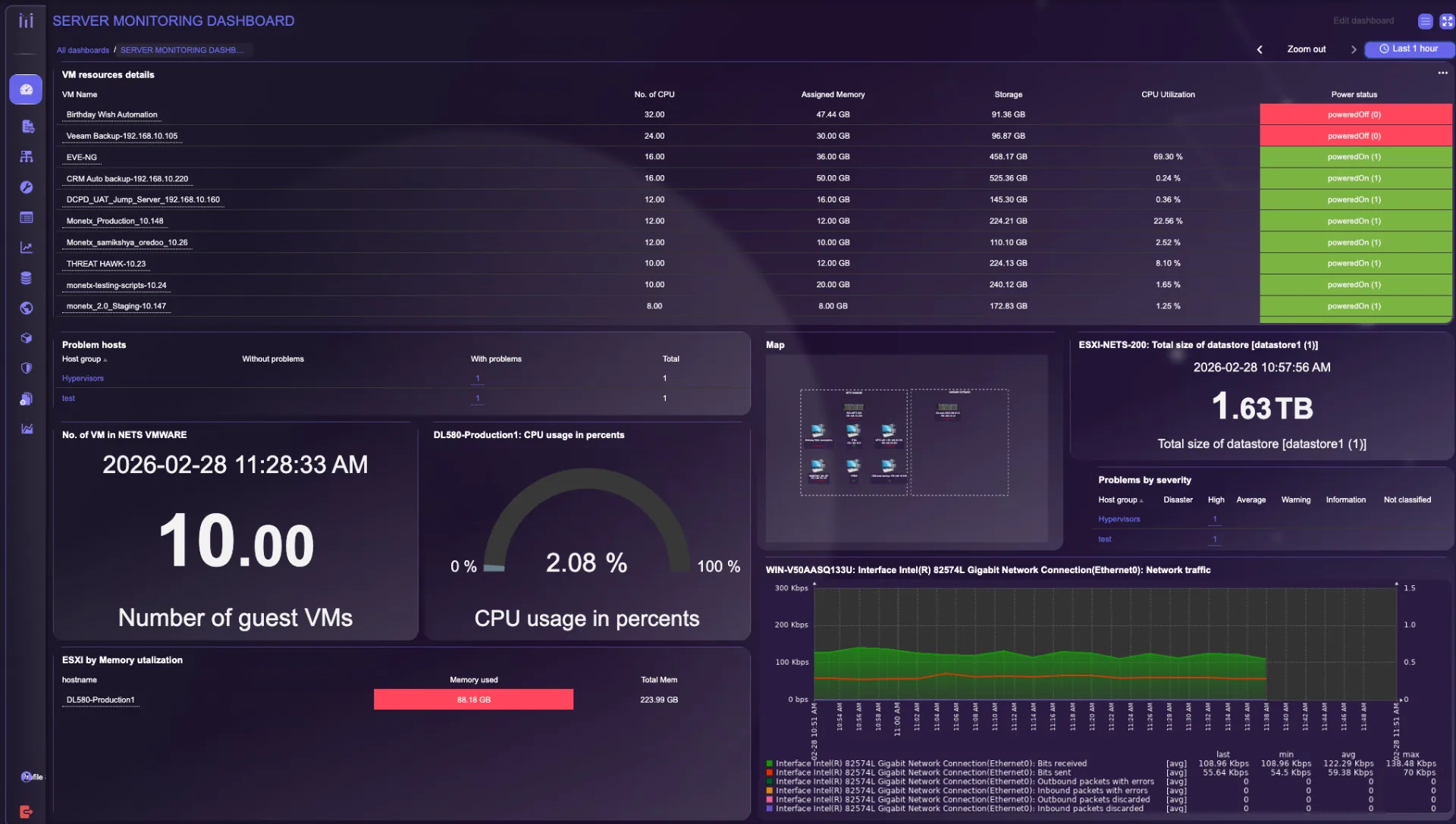Viewport: 1456px width, 824px height.
Task: Go to the All dashboards breadcrumb
Action: [x=83, y=50]
